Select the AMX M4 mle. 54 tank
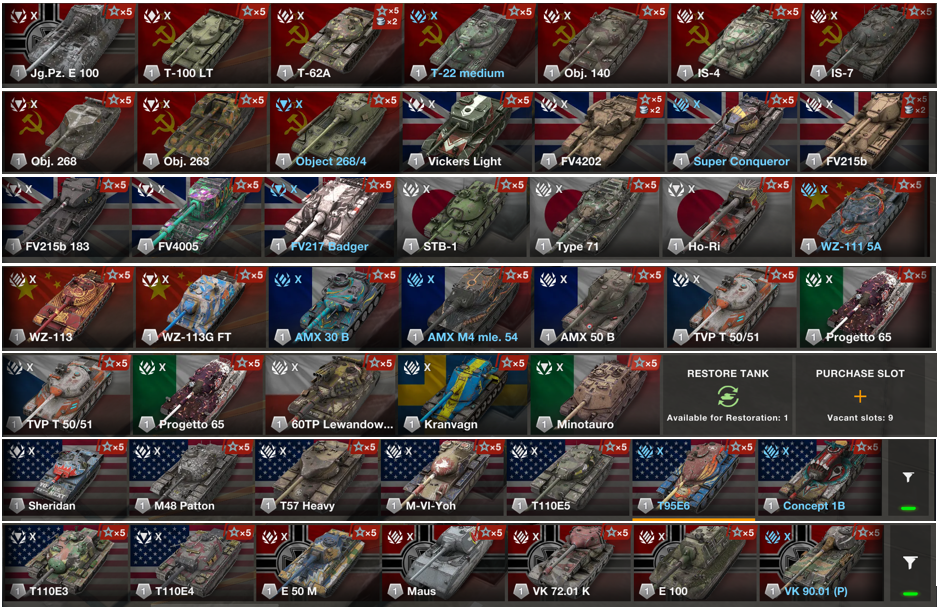Viewport: 937px width, 609px height. pos(467,308)
